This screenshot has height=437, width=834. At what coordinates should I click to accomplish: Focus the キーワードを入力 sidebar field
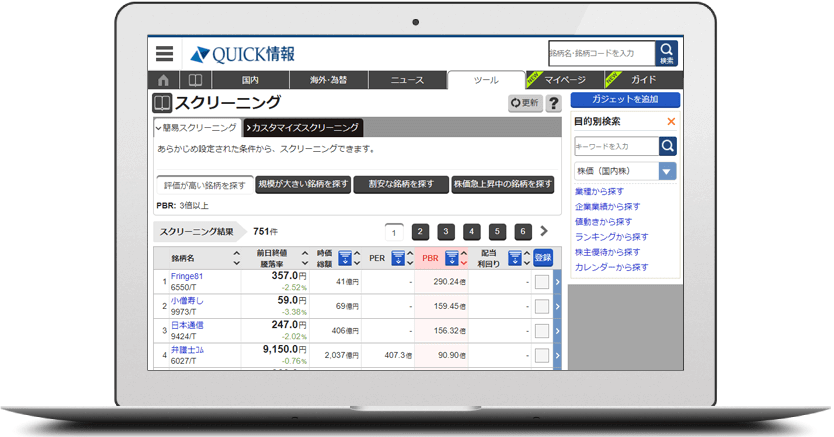click(x=616, y=146)
